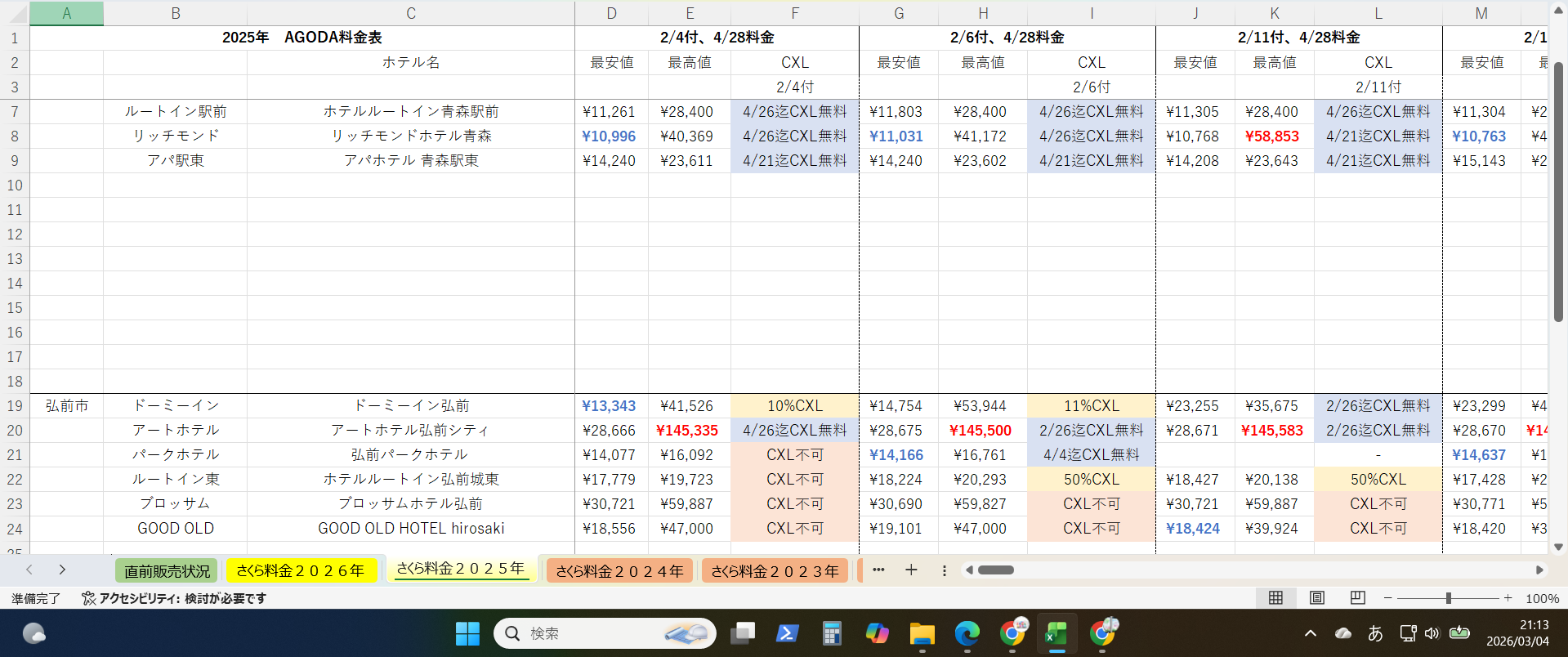The image size is (1568, 657).
Task: Switch to Page Layout view
Action: click(1317, 598)
